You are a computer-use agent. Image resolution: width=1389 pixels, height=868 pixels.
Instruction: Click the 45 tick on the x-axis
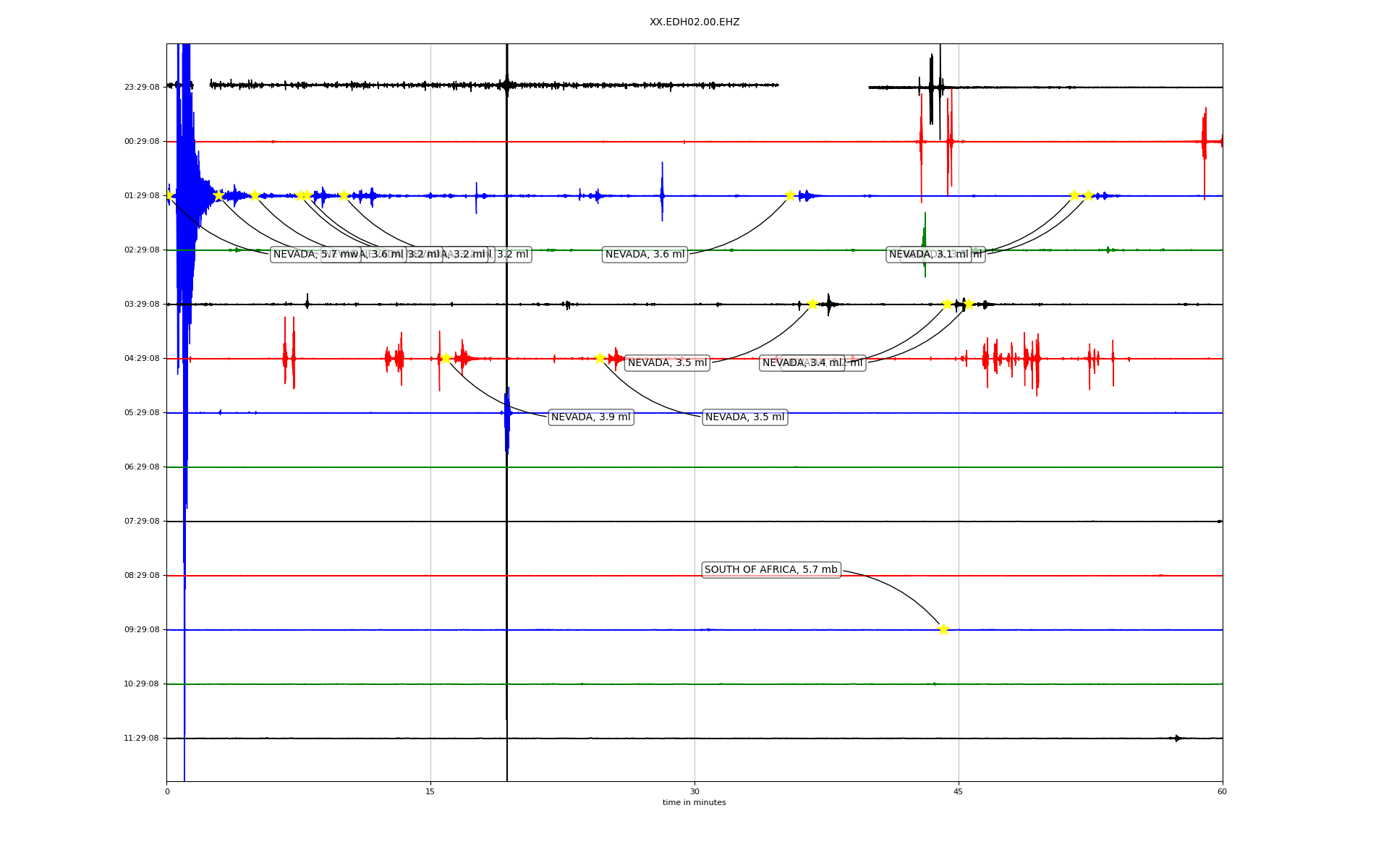point(959,791)
